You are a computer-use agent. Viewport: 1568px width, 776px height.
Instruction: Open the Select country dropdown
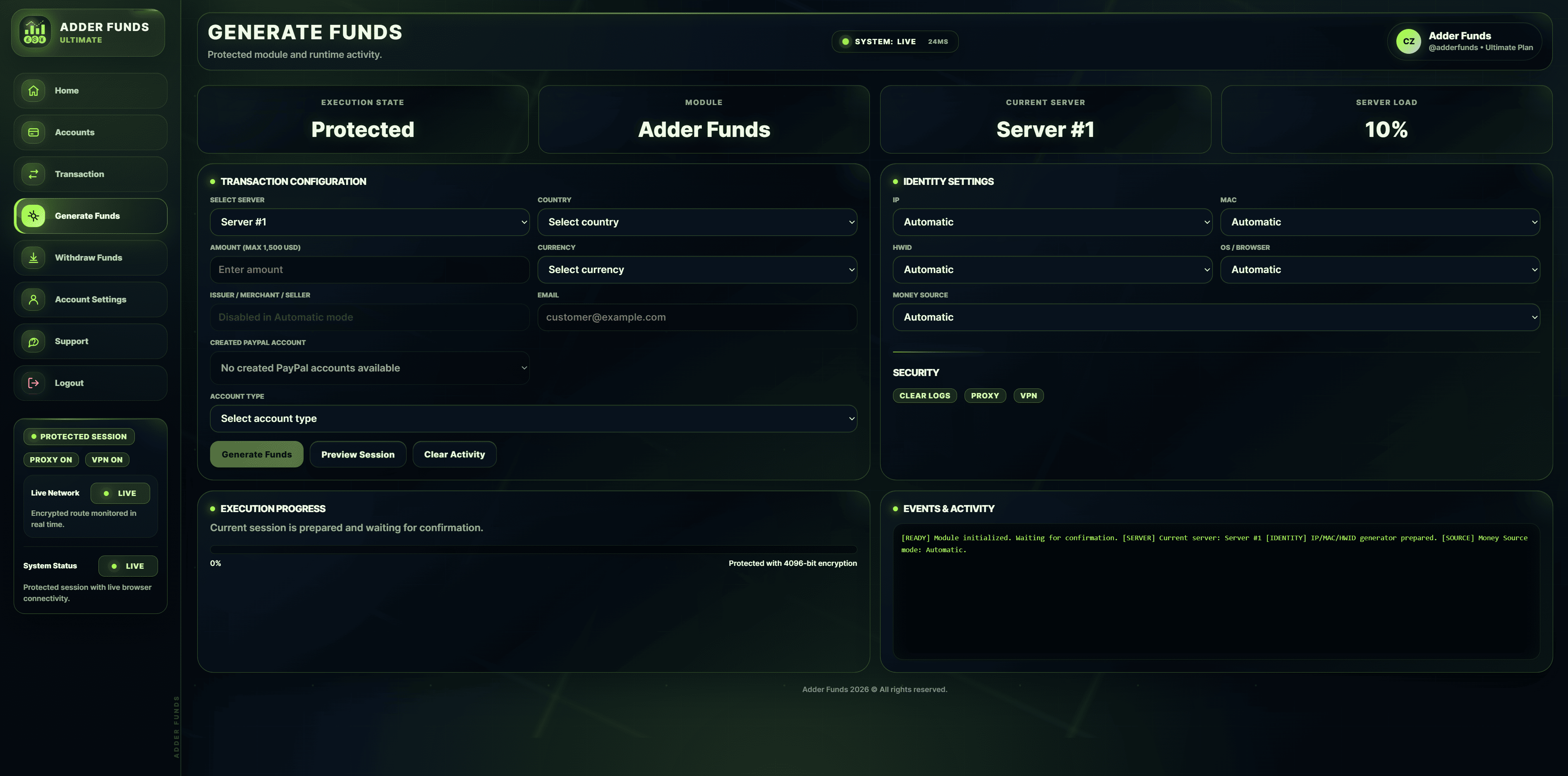click(697, 222)
